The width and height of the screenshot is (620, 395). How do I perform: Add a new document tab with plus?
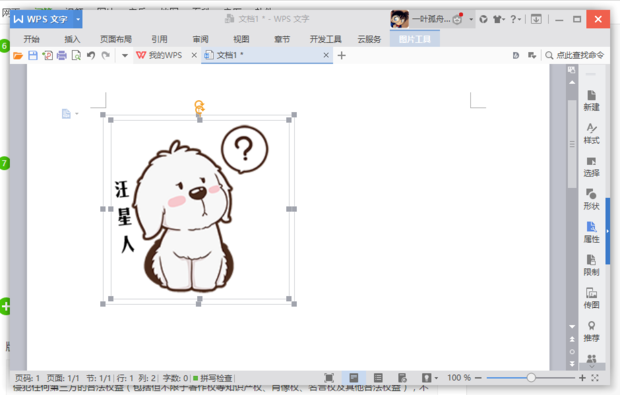pyautogui.click(x=342, y=55)
